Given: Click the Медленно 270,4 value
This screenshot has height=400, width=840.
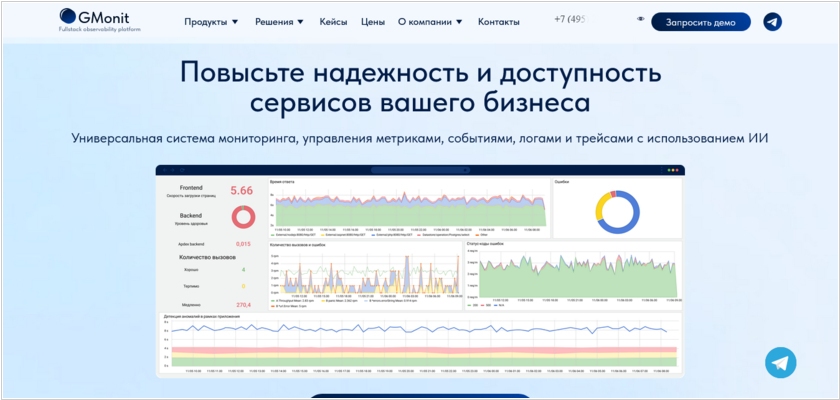Looking at the screenshot, I should (x=243, y=305).
